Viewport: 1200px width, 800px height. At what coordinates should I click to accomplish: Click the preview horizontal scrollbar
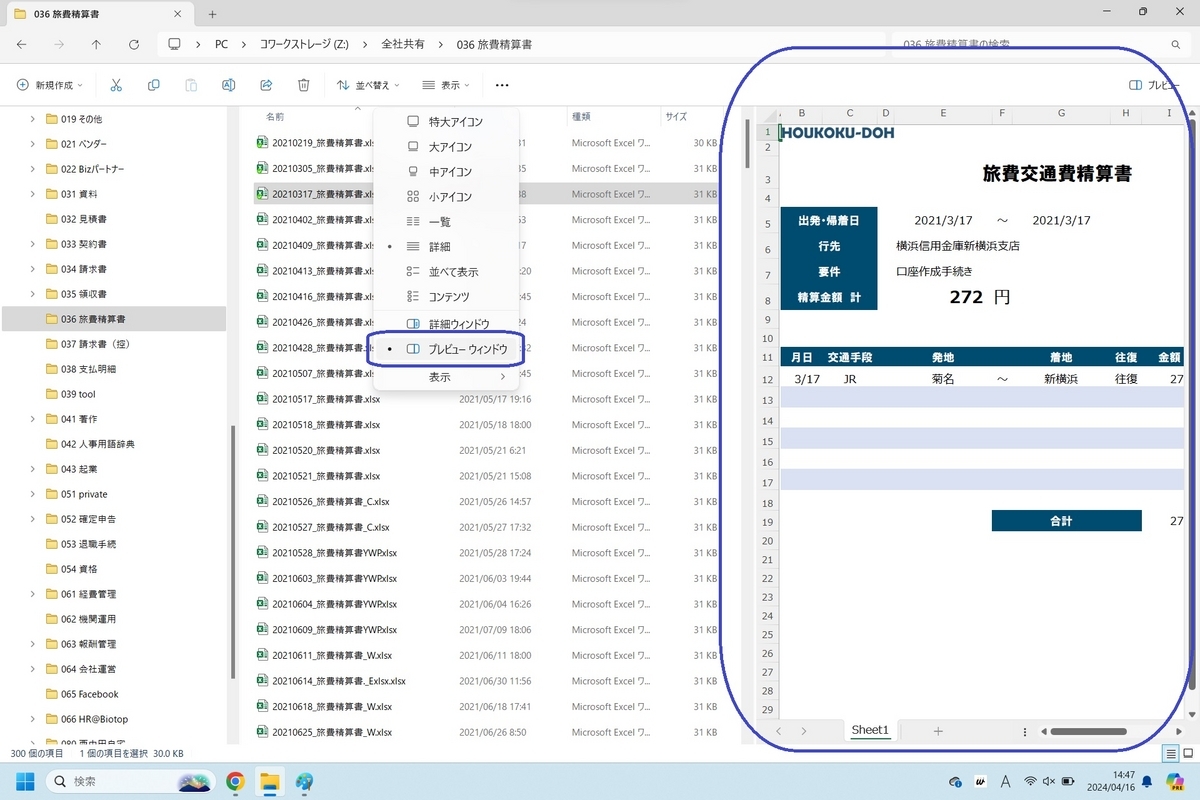tap(1088, 731)
